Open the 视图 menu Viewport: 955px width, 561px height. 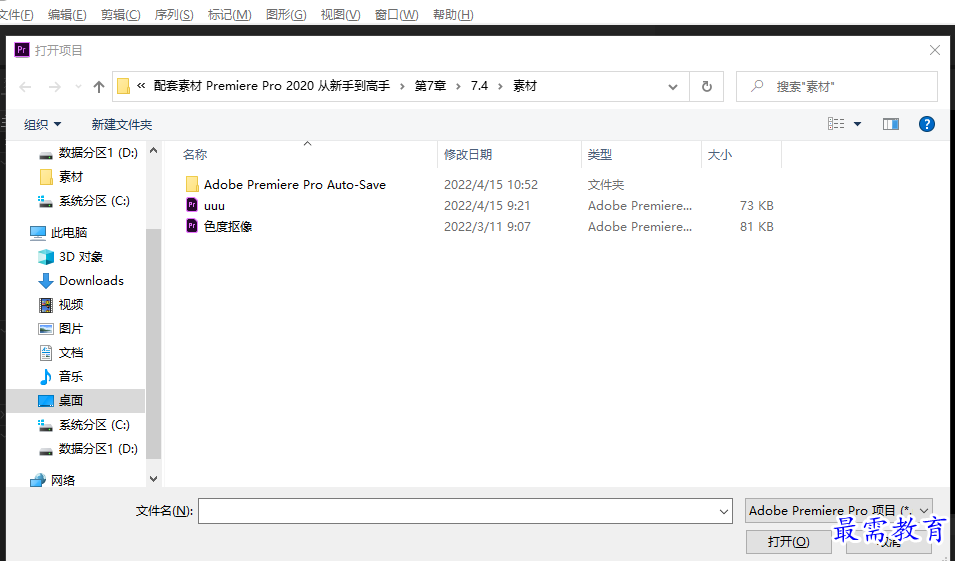[x=340, y=15]
